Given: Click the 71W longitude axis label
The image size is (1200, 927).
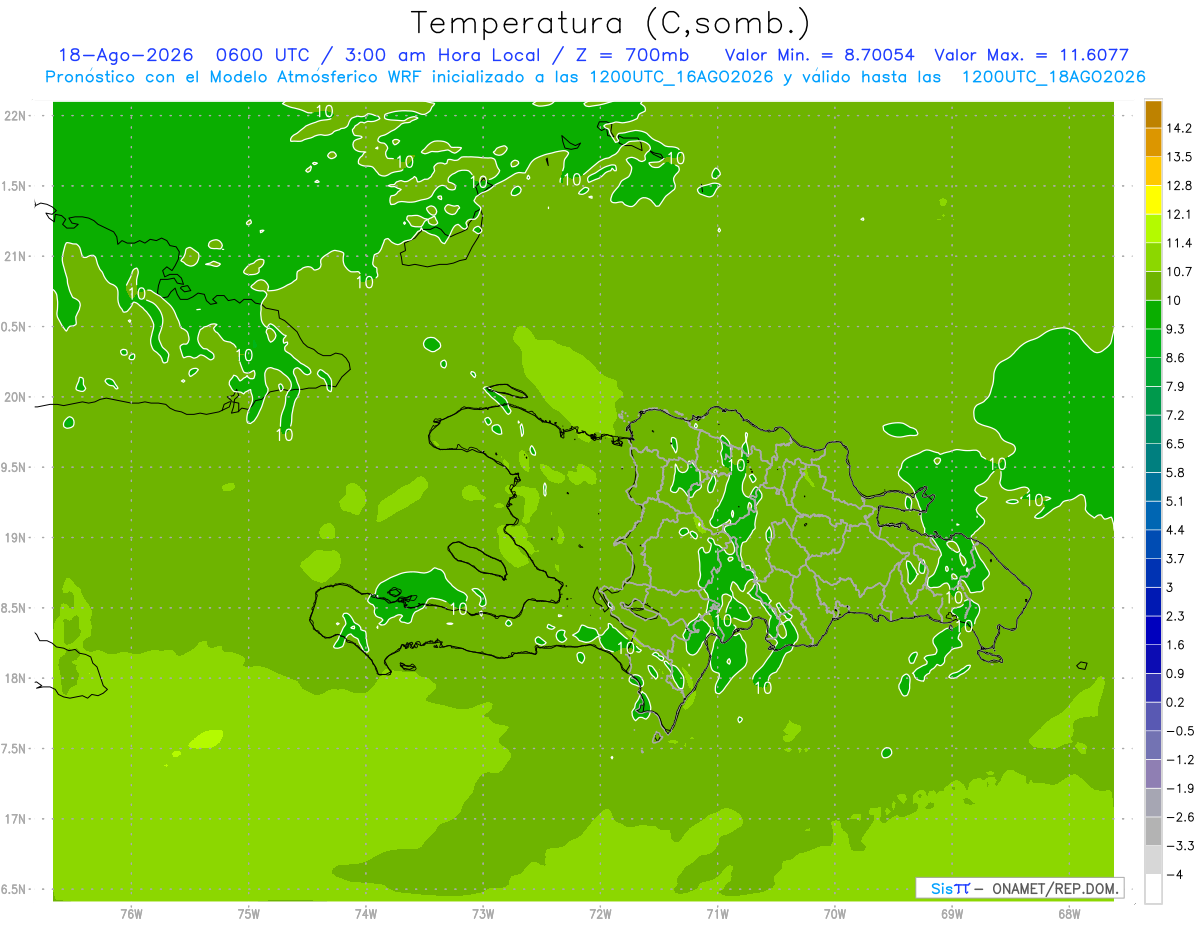Looking at the screenshot, I should tap(717, 914).
